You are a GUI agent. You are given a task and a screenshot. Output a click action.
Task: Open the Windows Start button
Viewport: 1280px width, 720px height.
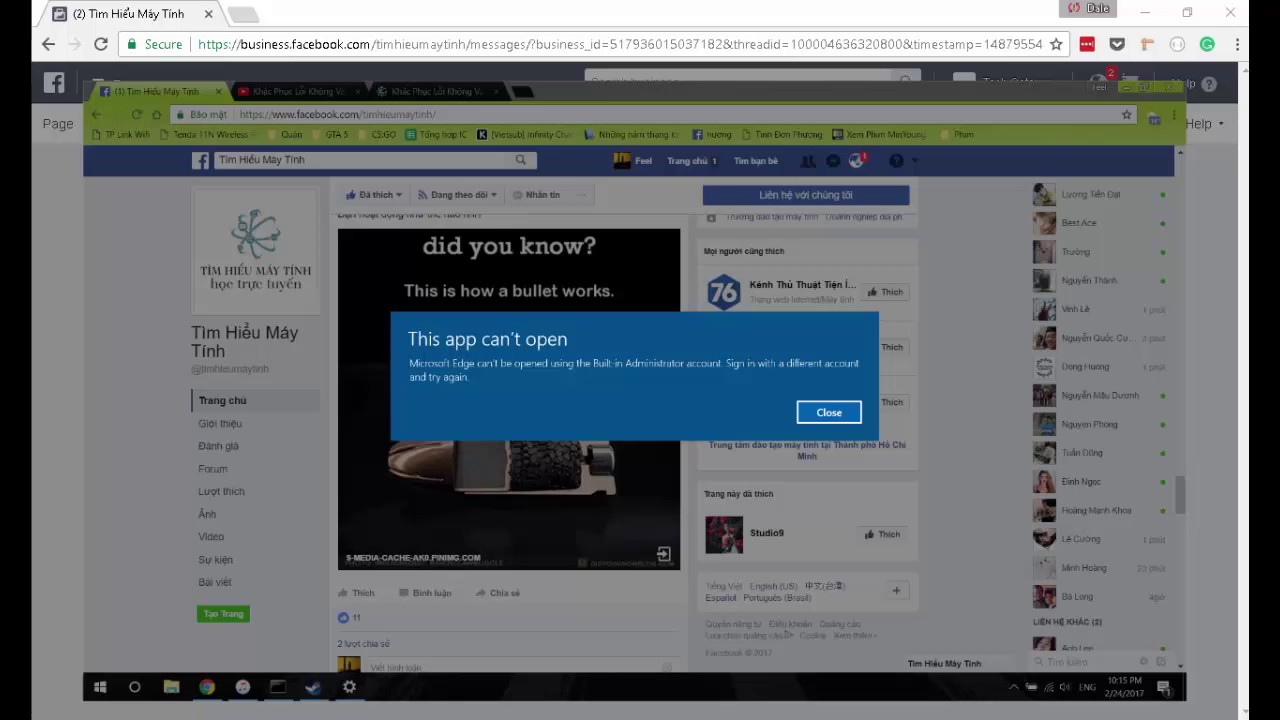click(x=100, y=687)
